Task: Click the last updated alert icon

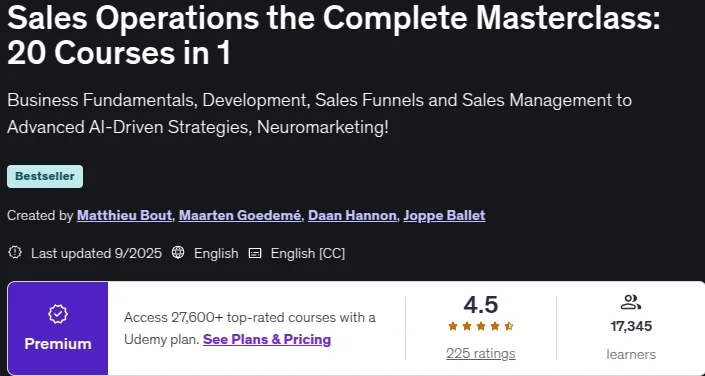Action: click(x=15, y=253)
